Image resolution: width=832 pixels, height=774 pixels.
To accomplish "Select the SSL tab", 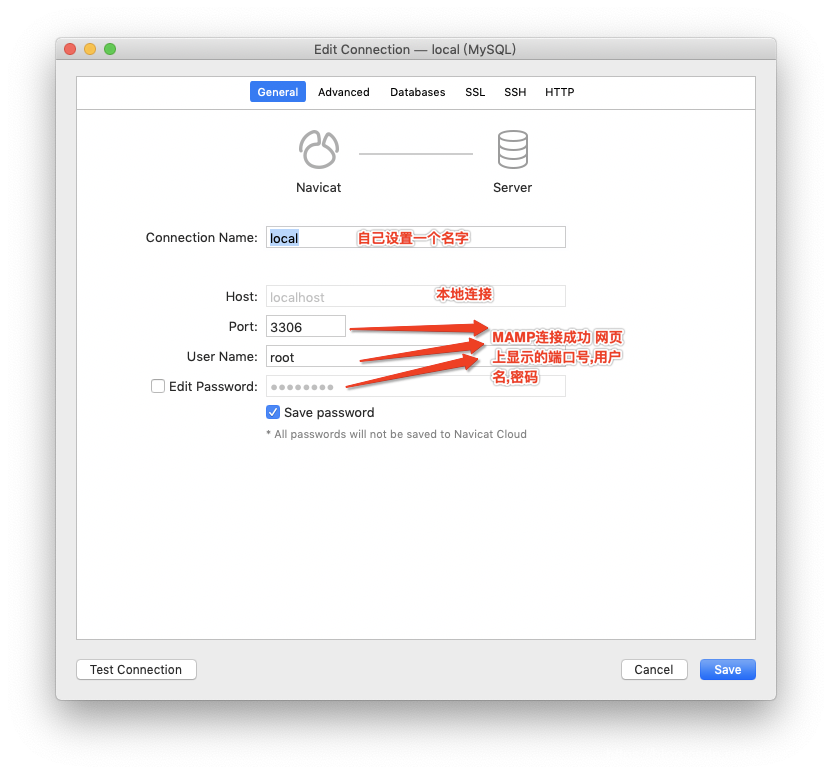I will [x=475, y=92].
